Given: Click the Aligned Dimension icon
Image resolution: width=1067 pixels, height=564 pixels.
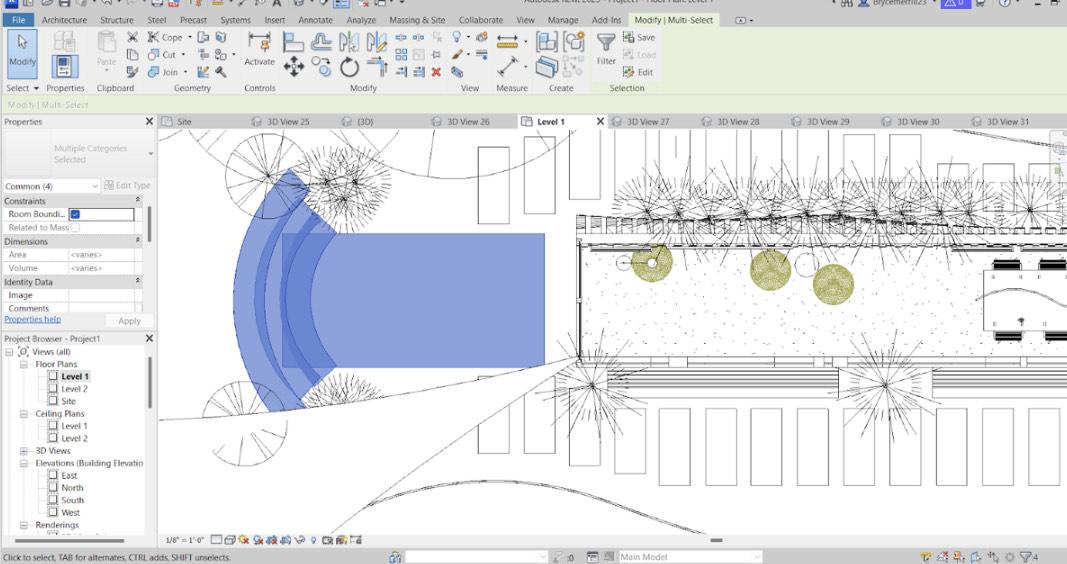Looking at the screenshot, I should click(x=508, y=67).
